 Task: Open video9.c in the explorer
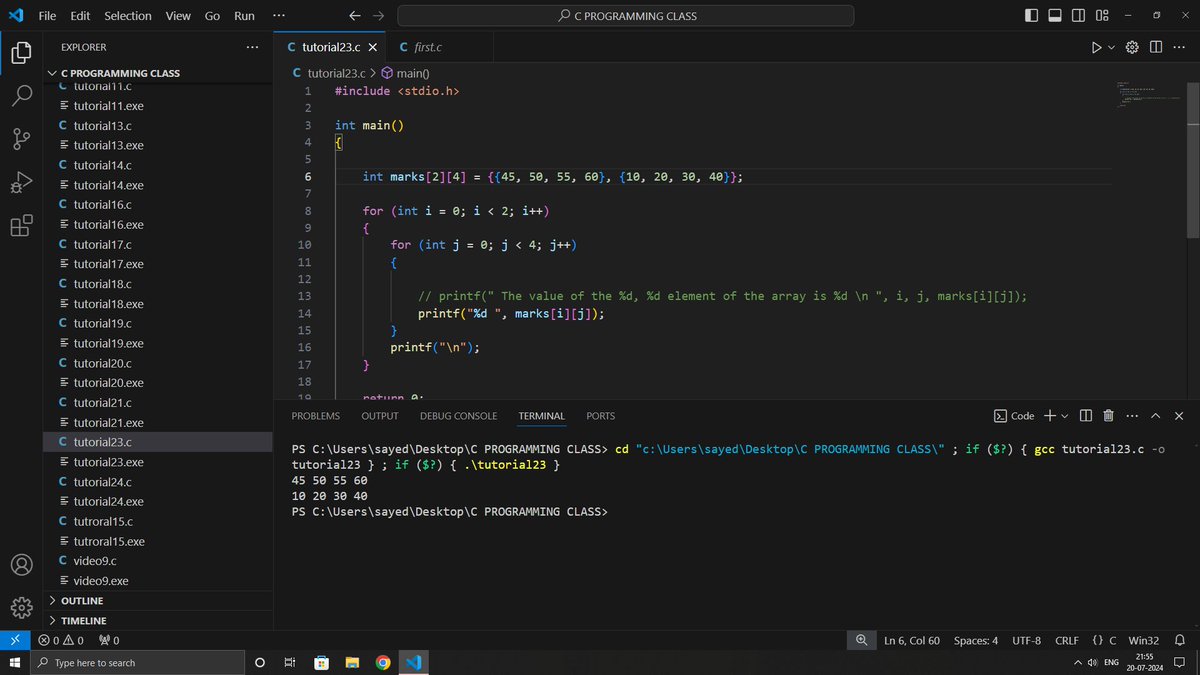click(x=158, y=561)
